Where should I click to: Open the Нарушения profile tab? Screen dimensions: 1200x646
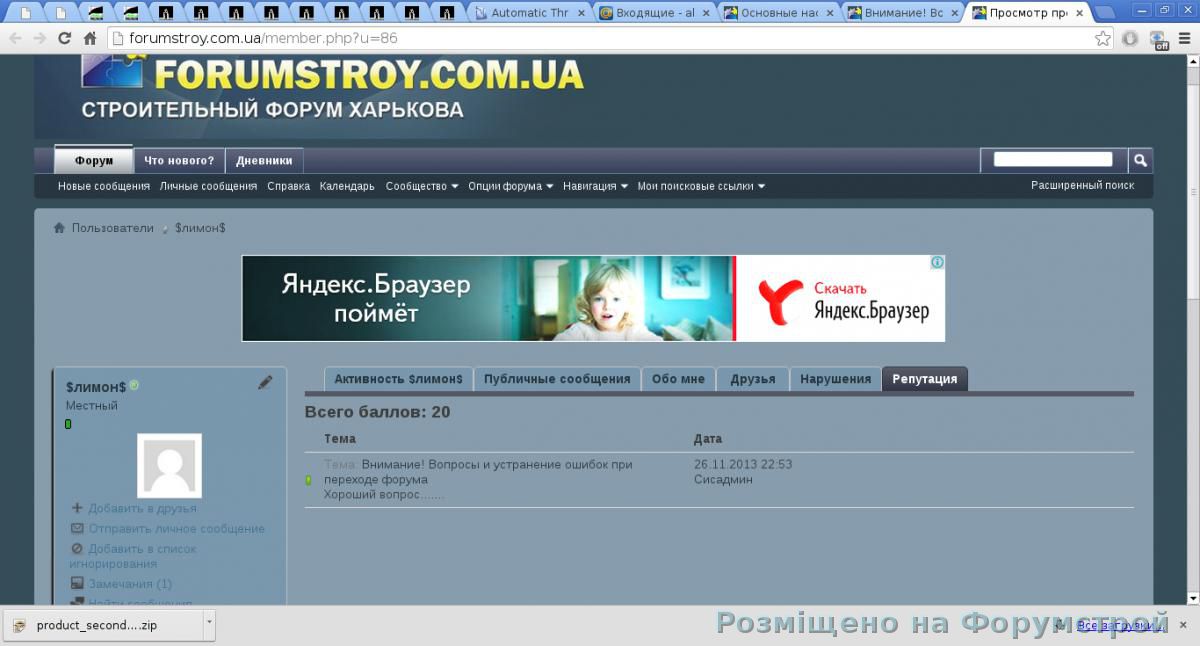[835, 379]
